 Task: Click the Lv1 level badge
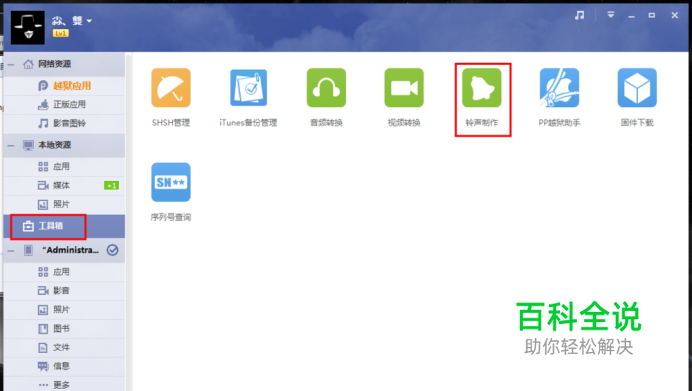coord(60,33)
